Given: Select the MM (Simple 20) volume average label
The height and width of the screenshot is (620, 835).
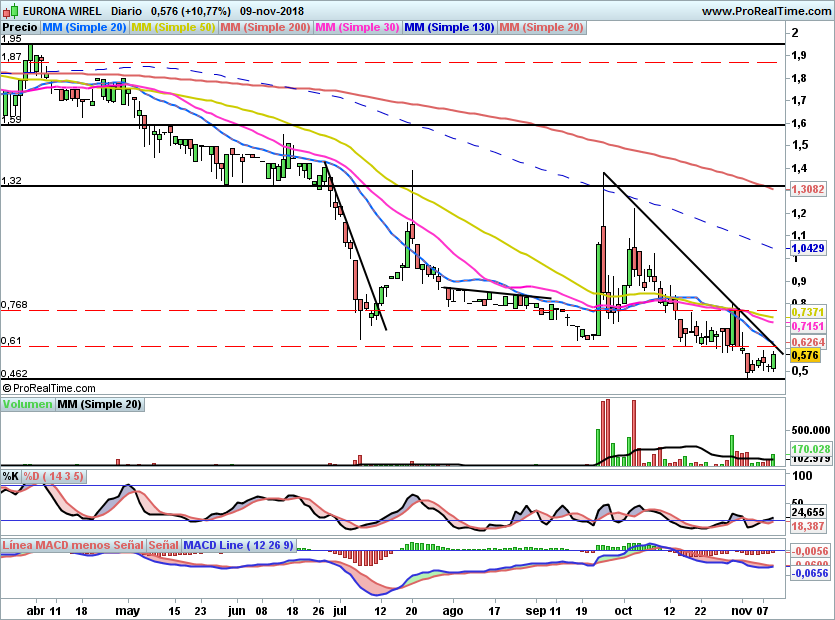Looking at the screenshot, I should tap(100, 404).
